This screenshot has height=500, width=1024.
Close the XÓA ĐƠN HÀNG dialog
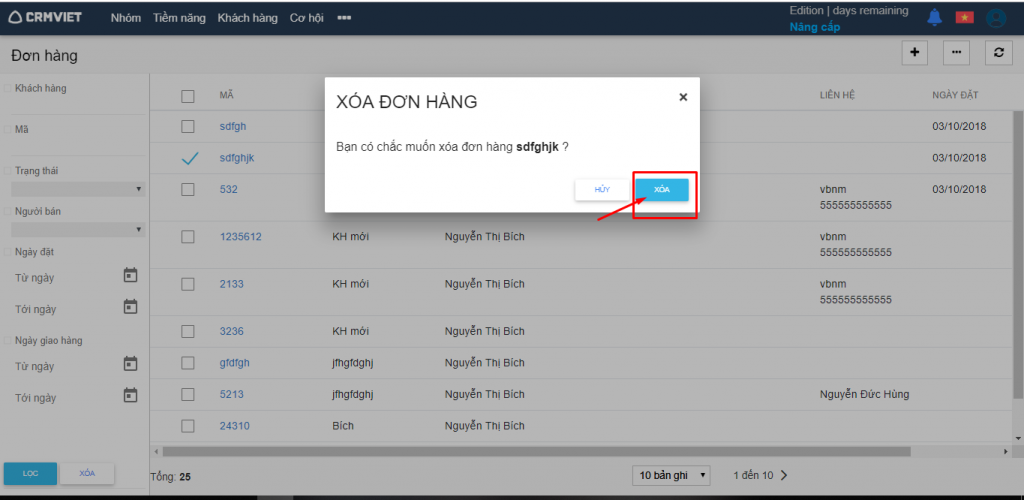(x=683, y=97)
